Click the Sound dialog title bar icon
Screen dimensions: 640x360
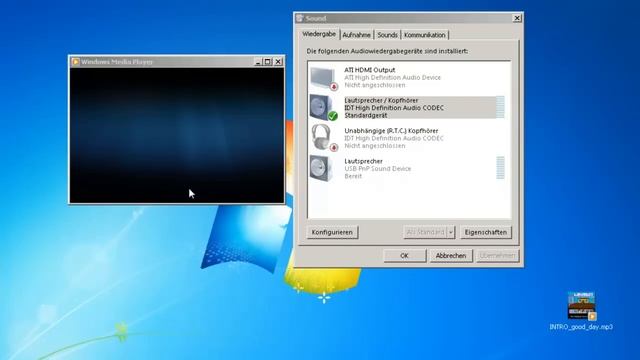[x=300, y=18]
